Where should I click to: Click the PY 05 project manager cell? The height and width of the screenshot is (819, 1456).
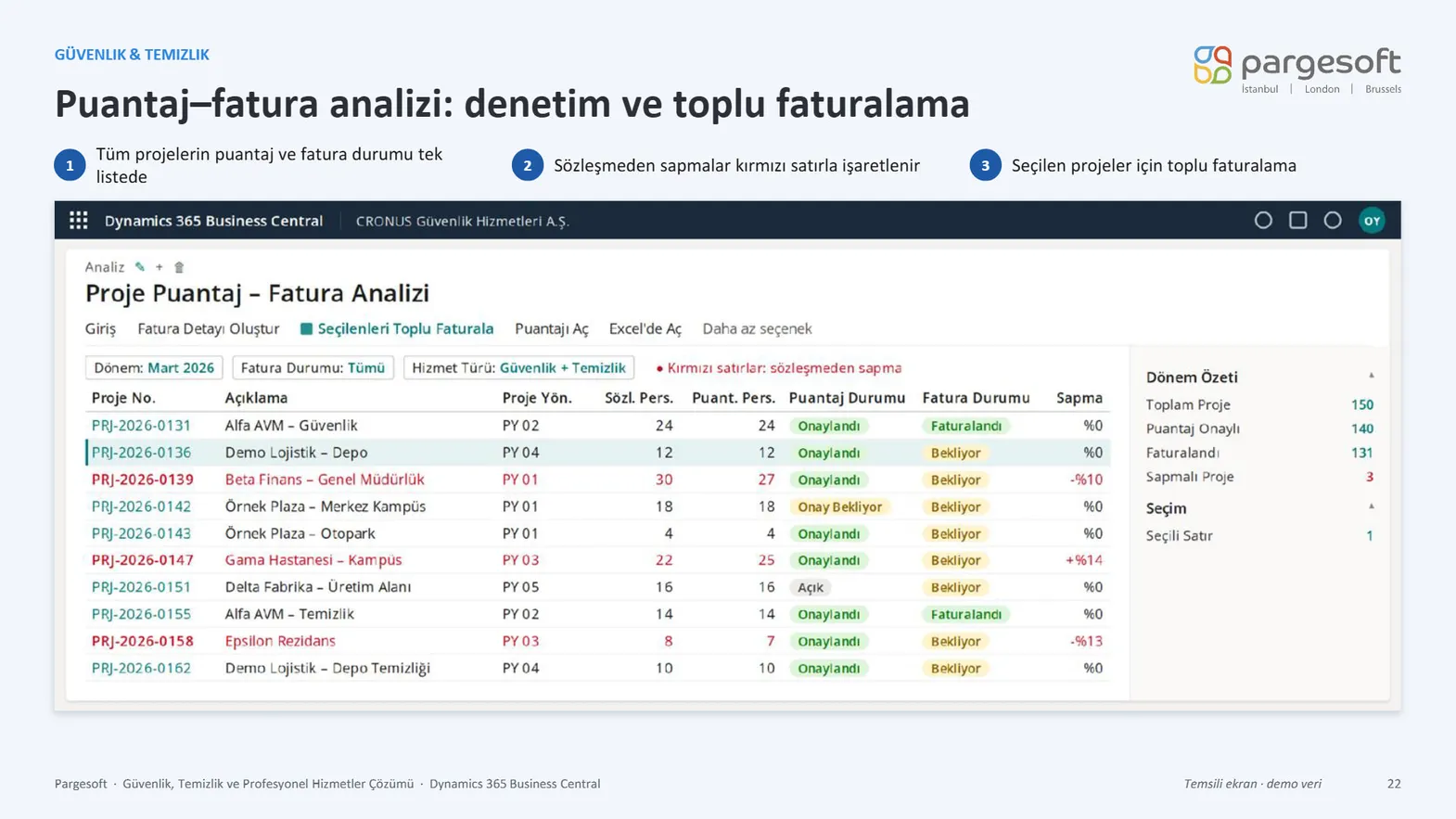(520, 587)
